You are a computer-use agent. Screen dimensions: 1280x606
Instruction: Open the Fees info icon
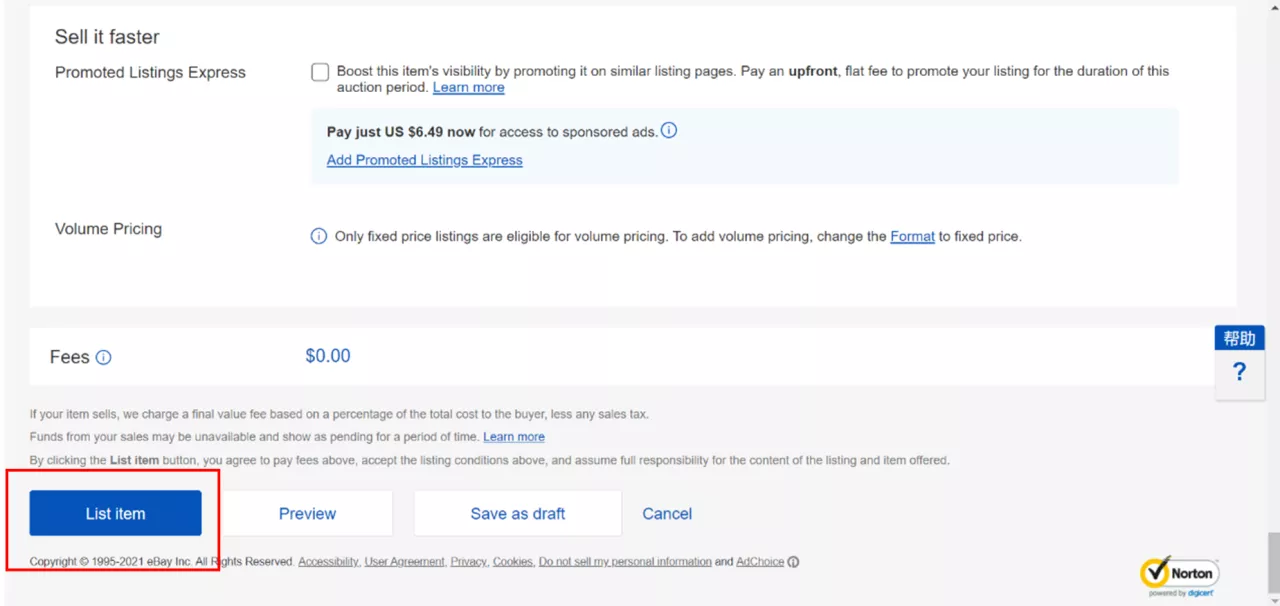pyautogui.click(x=103, y=358)
